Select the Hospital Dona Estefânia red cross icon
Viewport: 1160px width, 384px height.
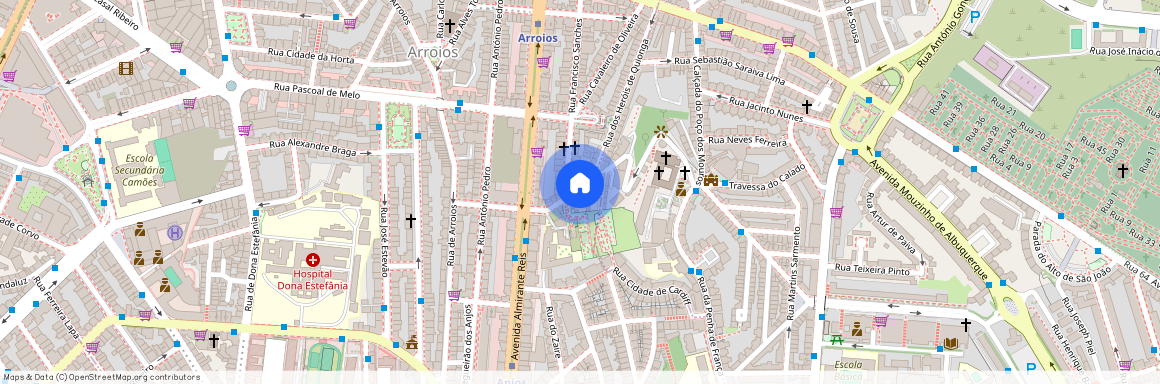(312, 260)
